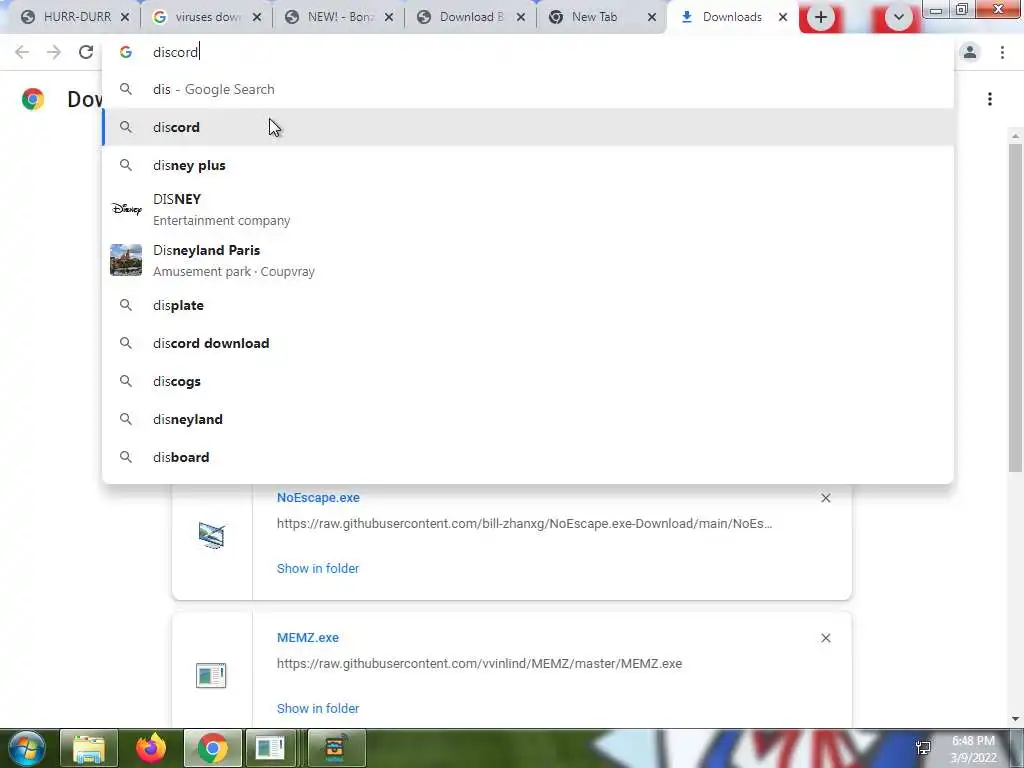The height and width of the screenshot is (768, 1024).
Task: Choose the 'disneyland' suggestion
Action: pyautogui.click(x=528, y=419)
